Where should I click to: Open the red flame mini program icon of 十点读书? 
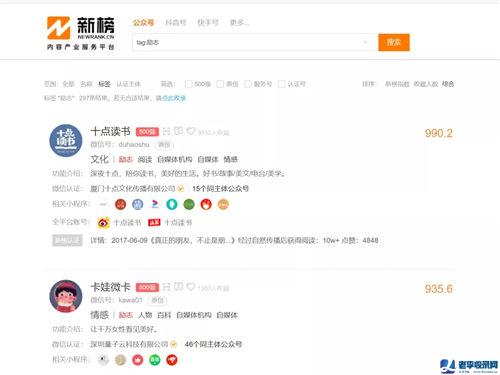click(x=206, y=204)
